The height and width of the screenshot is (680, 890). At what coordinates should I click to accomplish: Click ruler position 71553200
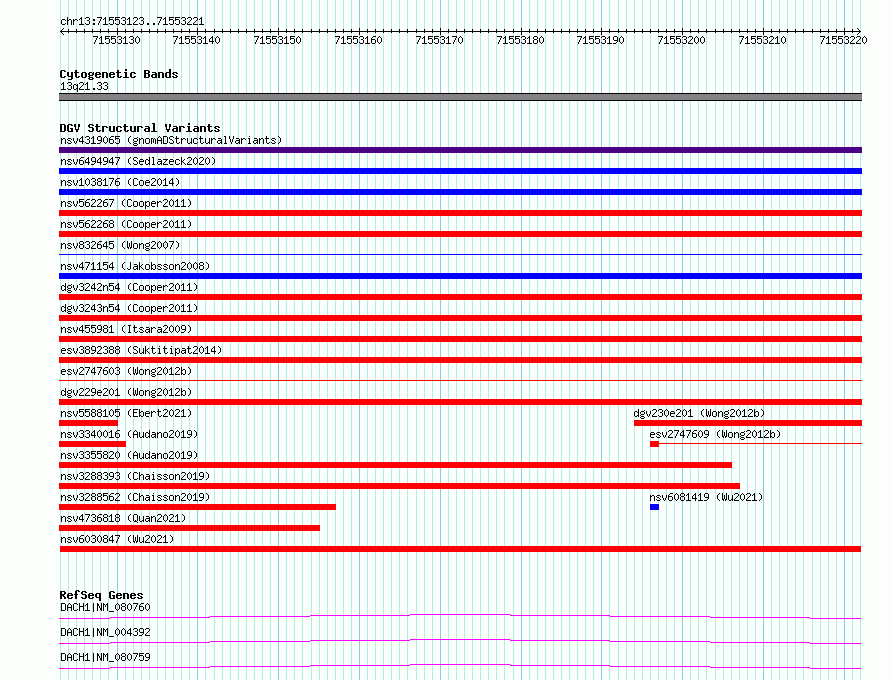[x=682, y=40]
